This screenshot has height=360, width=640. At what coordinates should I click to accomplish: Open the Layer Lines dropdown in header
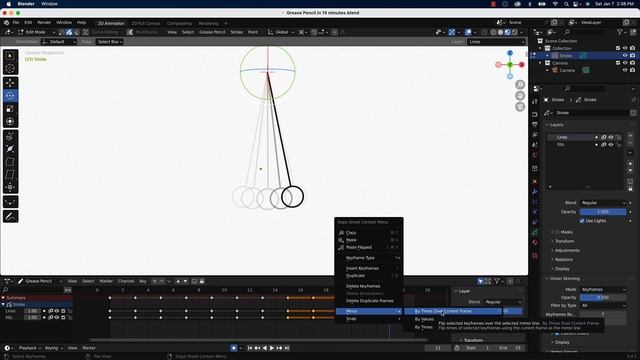pyautogui.click(x=496, y=42)
